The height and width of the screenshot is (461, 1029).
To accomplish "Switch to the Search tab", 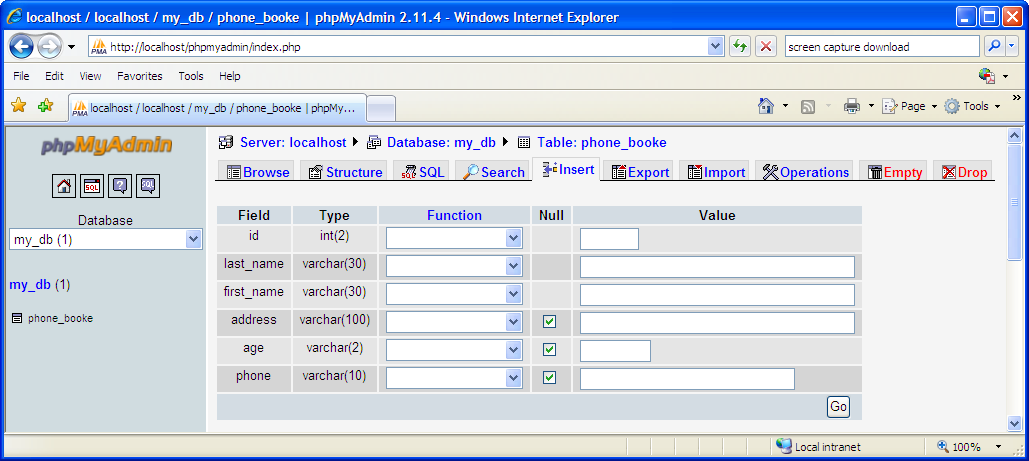I will 494,172.
